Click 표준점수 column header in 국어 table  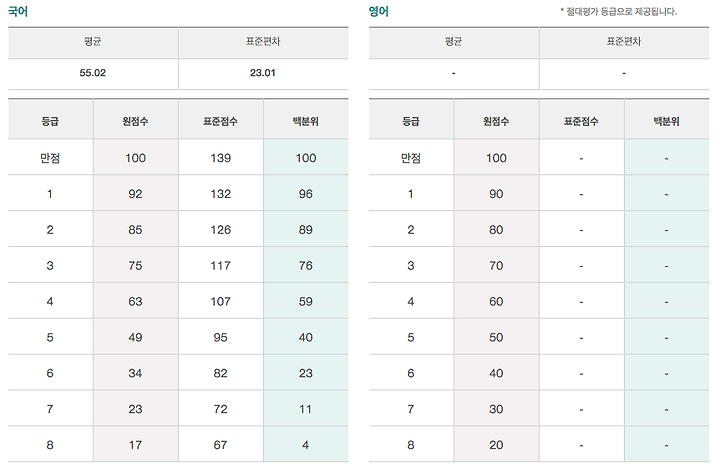pos(220,121)
